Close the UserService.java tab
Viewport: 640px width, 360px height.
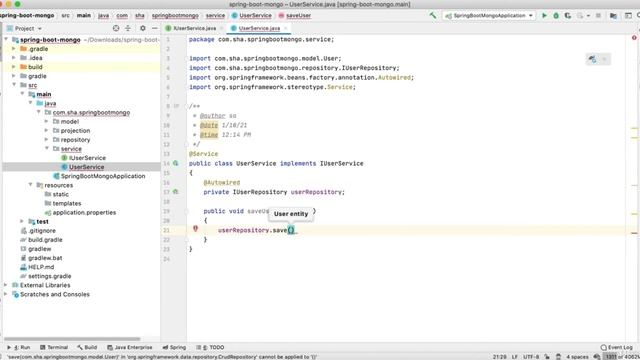pos(286,28)
